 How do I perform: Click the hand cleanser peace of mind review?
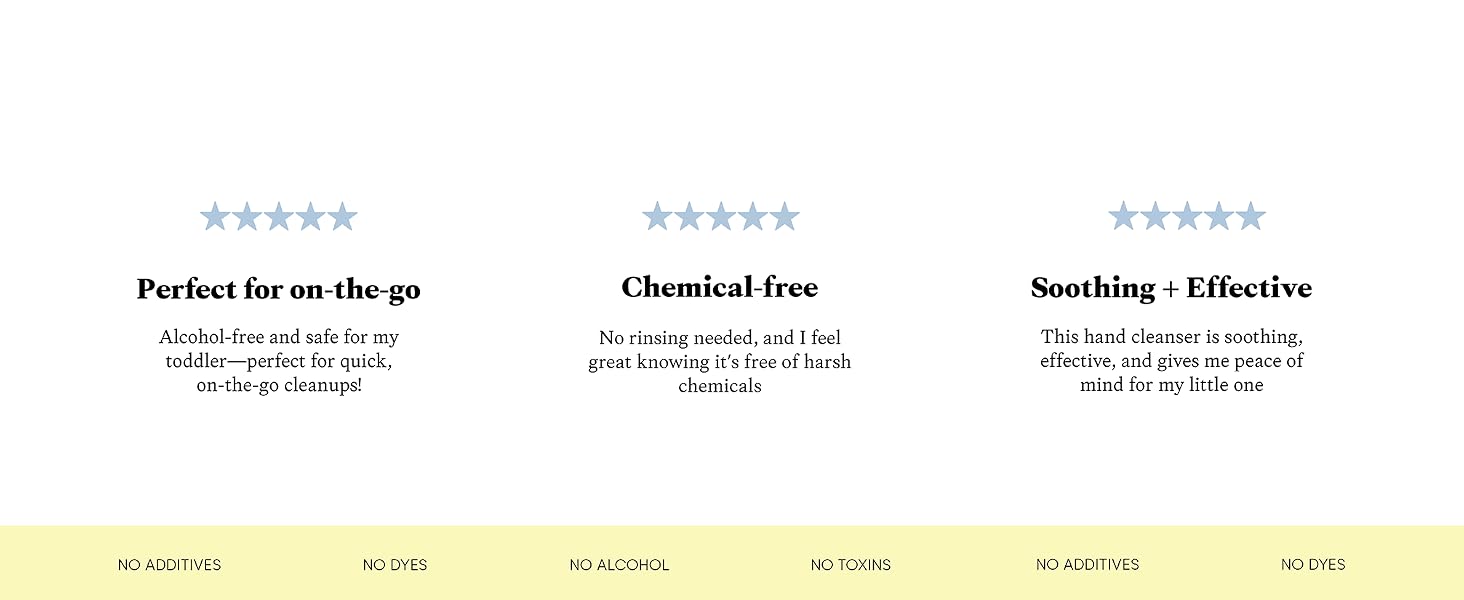[x=1172, y=361]
